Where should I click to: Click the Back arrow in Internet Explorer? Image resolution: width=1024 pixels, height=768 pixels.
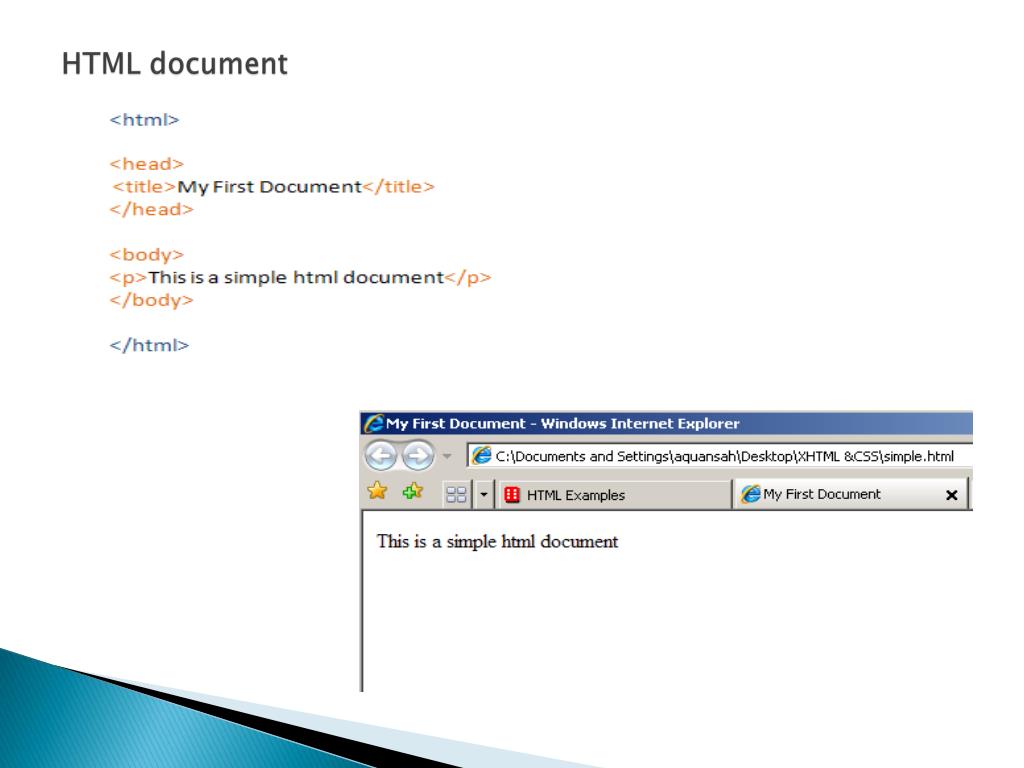tap(381, 455)
